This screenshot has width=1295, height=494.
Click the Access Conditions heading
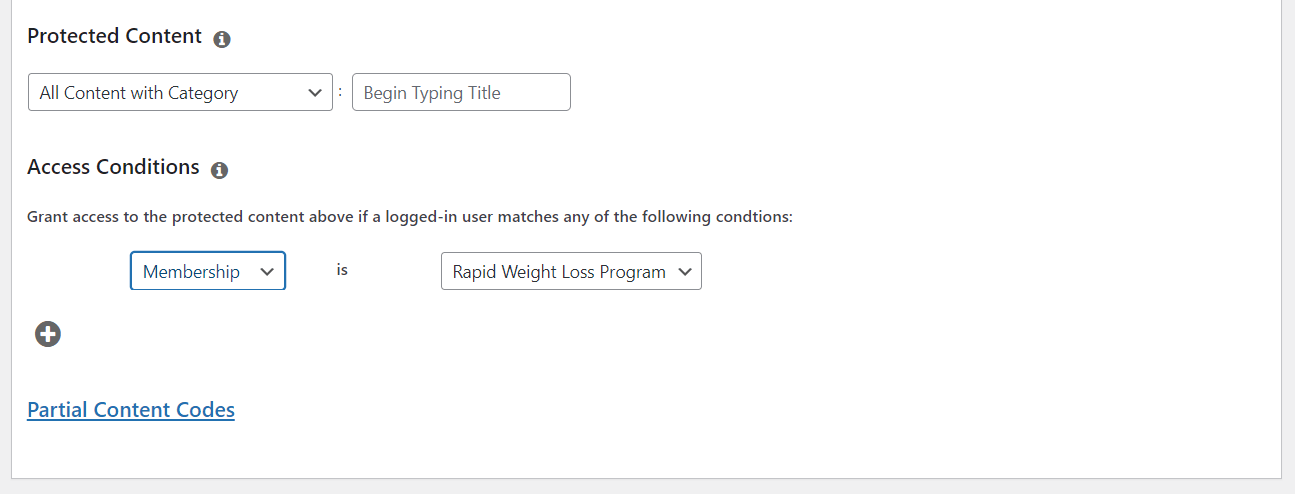pos(113,167)
